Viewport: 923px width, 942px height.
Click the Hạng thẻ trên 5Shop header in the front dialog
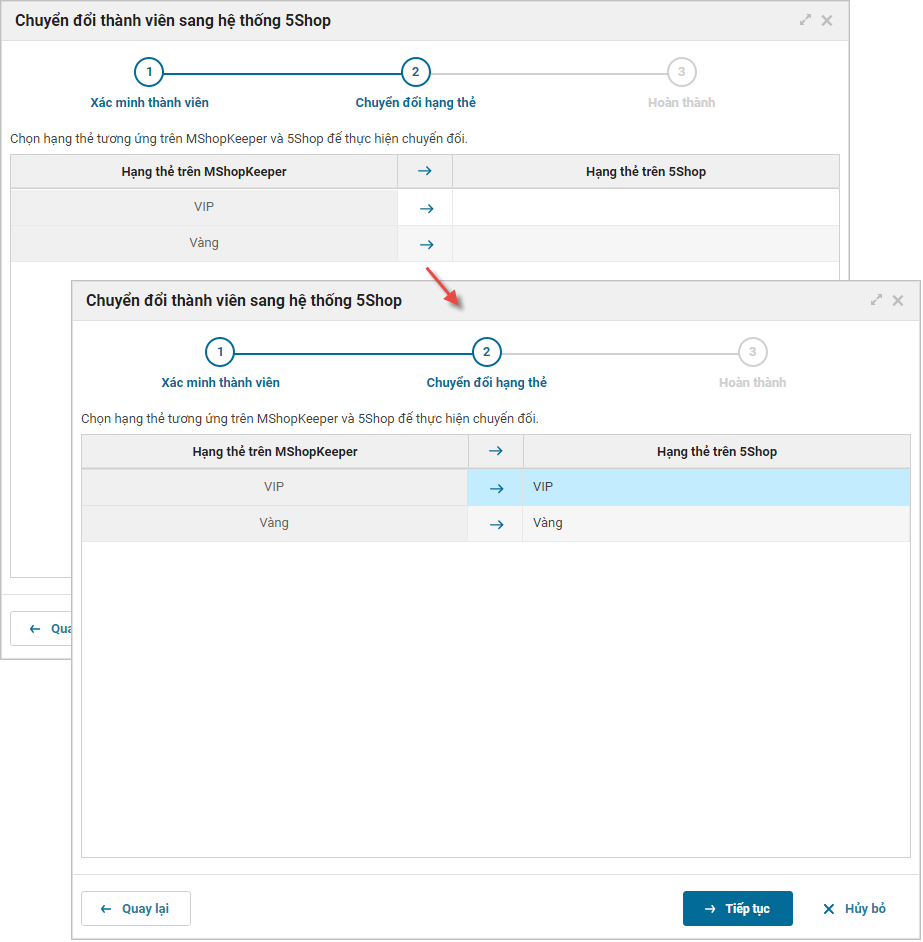[x=717, y=452]
